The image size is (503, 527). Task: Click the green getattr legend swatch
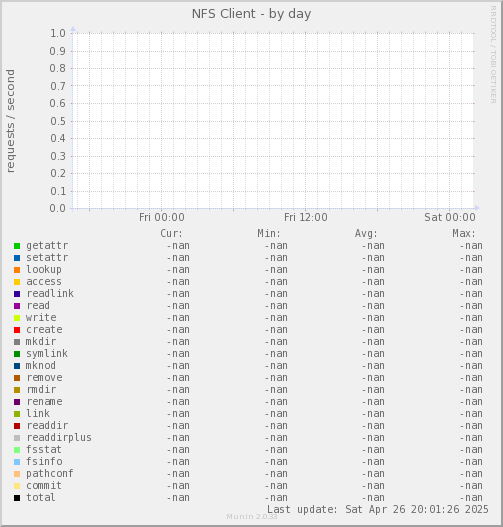coord(17,246)
